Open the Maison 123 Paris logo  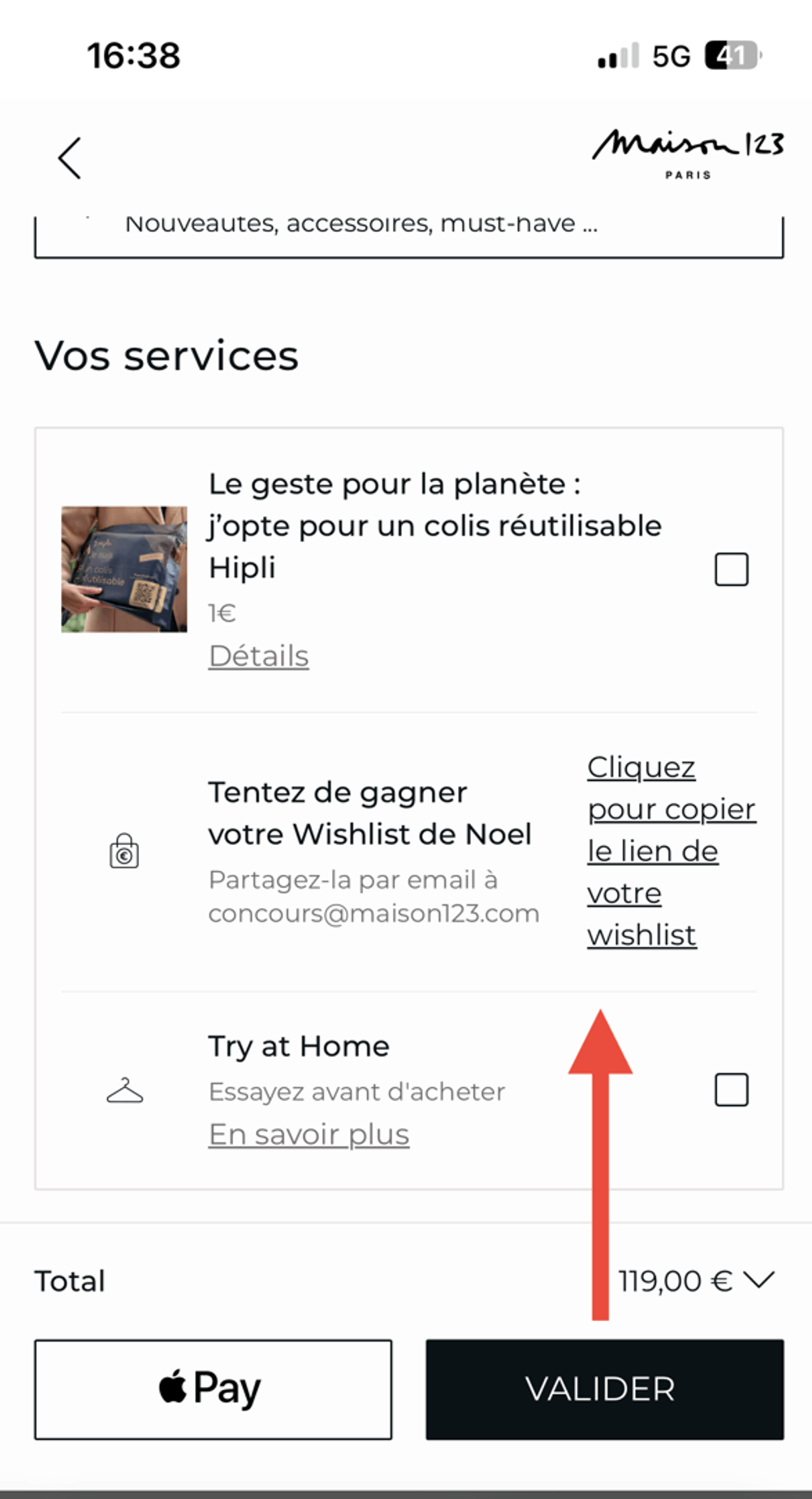[x=687, y=153]
